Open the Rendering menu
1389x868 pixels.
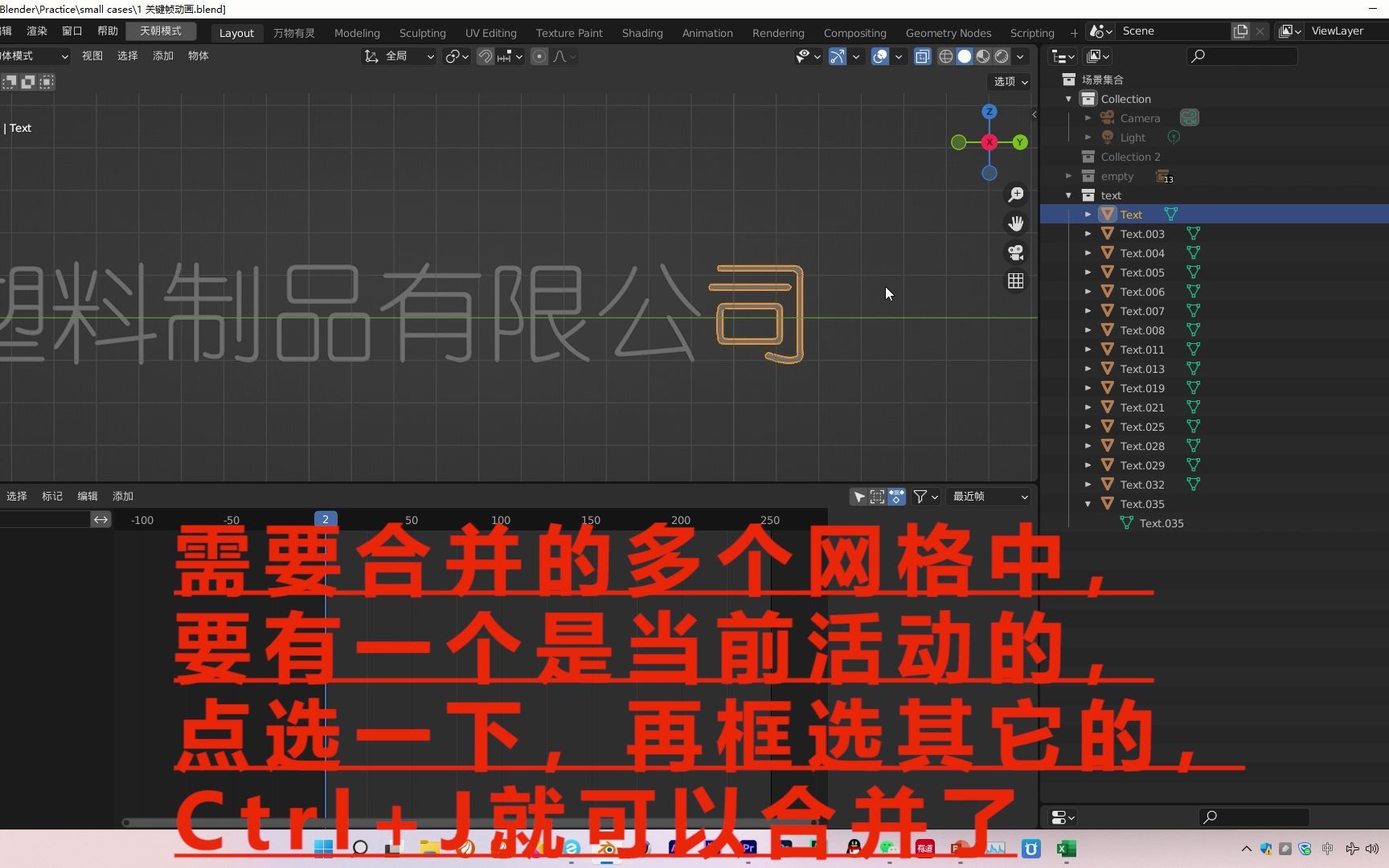[776, 33]
